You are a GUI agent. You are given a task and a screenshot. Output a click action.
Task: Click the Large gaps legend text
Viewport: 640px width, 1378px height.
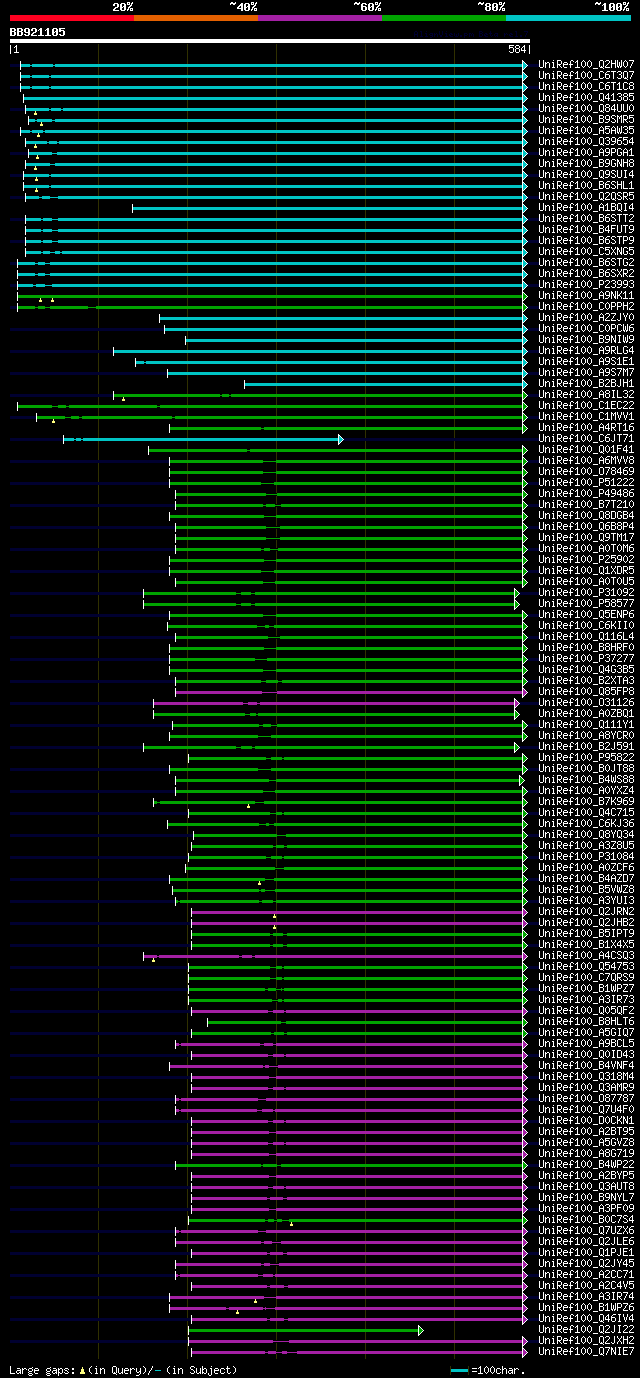click(123, 1369)
